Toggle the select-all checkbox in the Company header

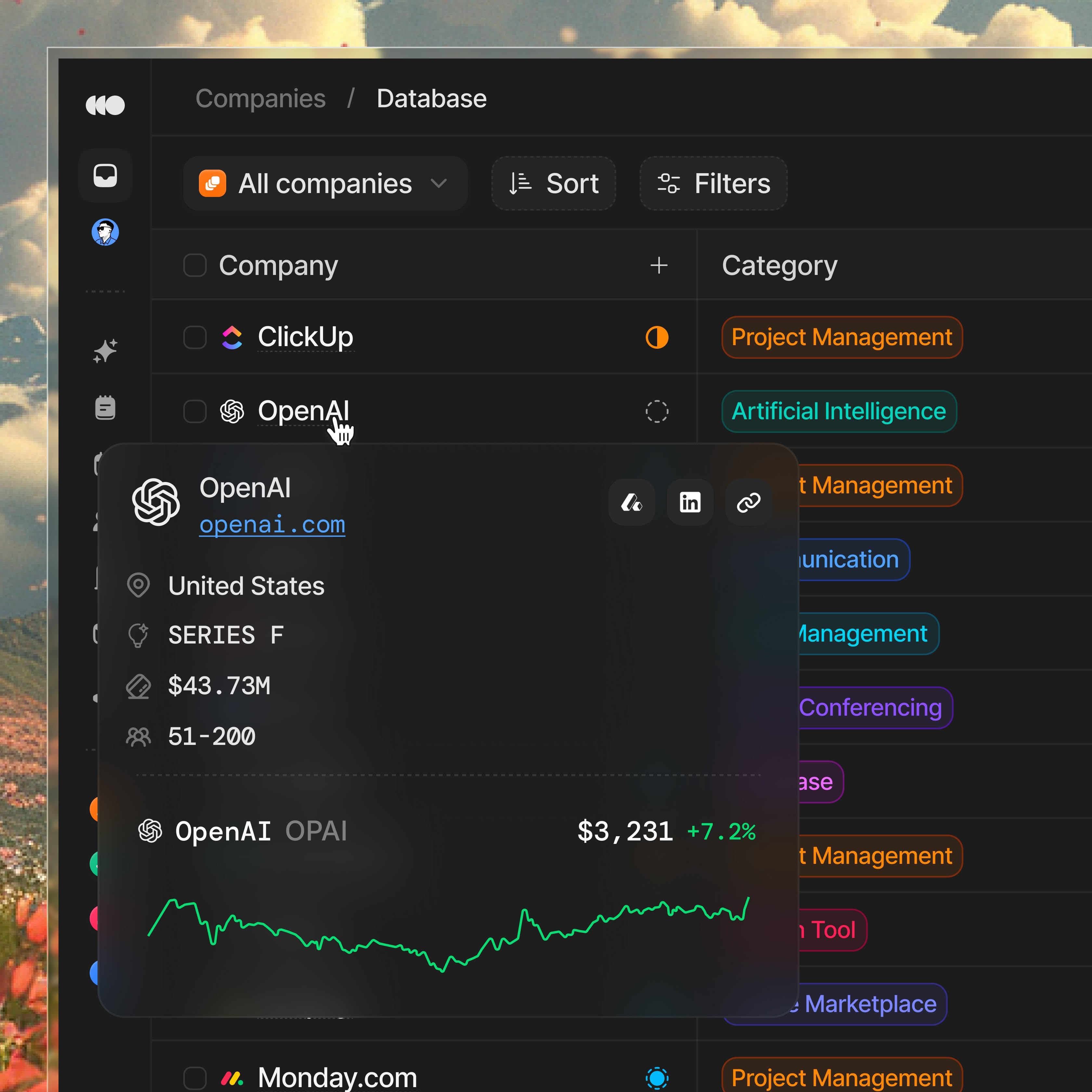[x=194, y=266]
